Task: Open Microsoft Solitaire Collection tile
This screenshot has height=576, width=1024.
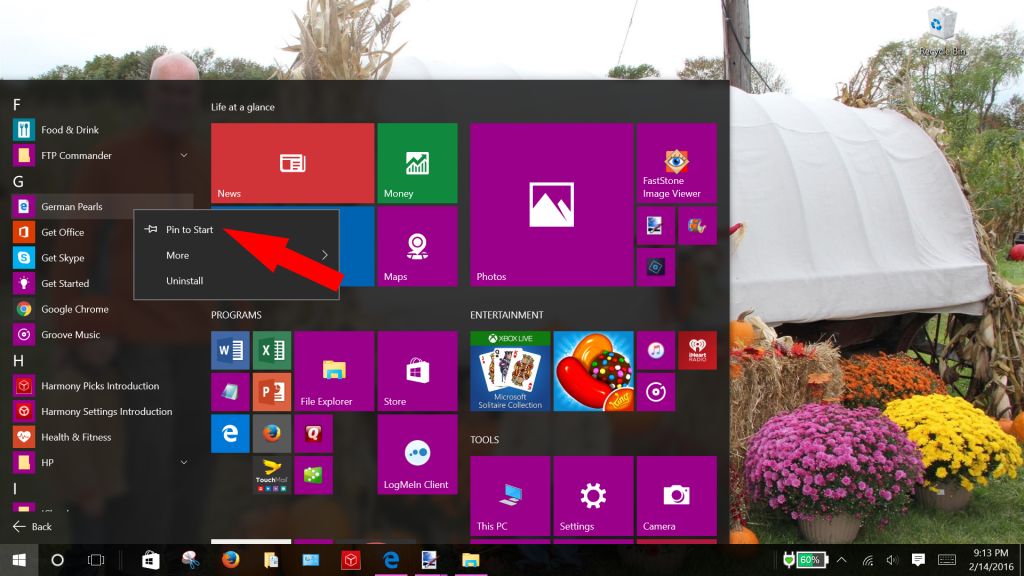Action: click(x=510, y=371)
